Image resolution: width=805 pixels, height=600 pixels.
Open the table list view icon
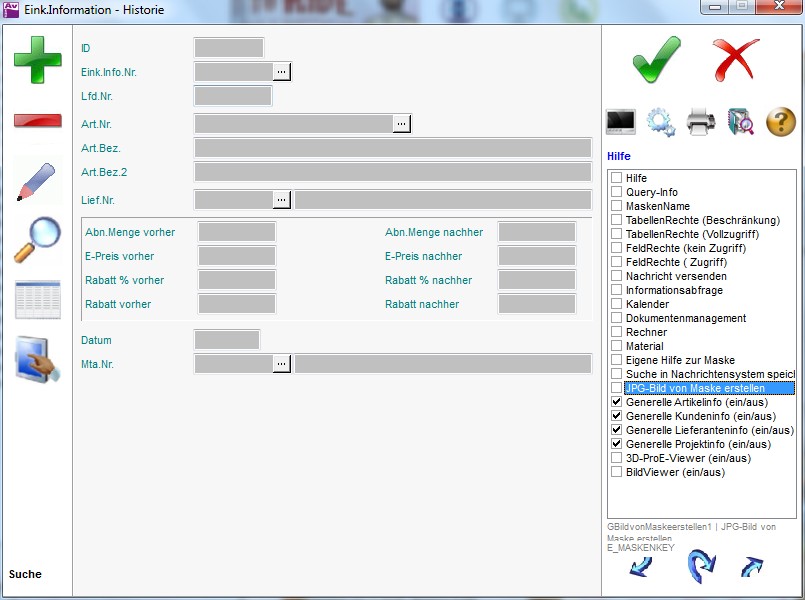tap(37, 300)
